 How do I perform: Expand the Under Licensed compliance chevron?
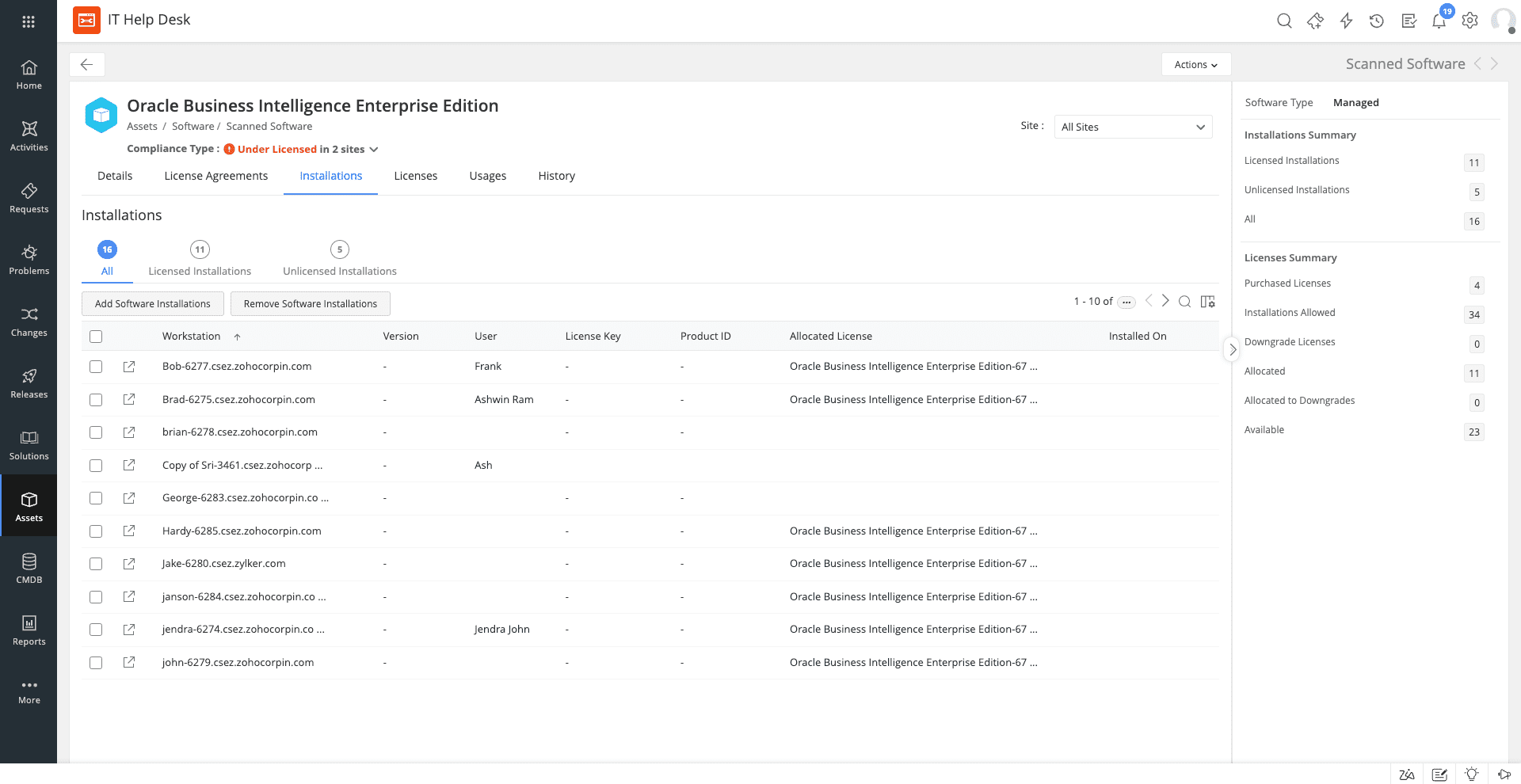(374, 150)
